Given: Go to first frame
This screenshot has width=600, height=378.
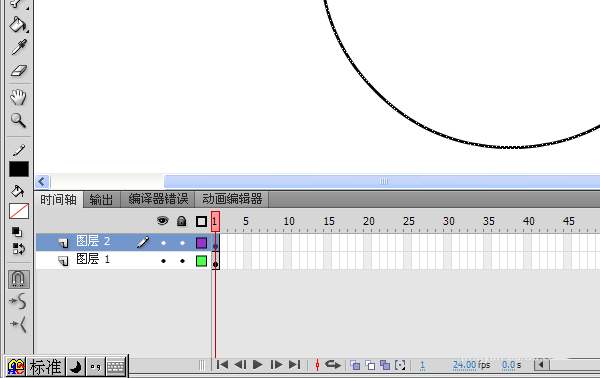Looking at the screenshot, I should point(222,365).
